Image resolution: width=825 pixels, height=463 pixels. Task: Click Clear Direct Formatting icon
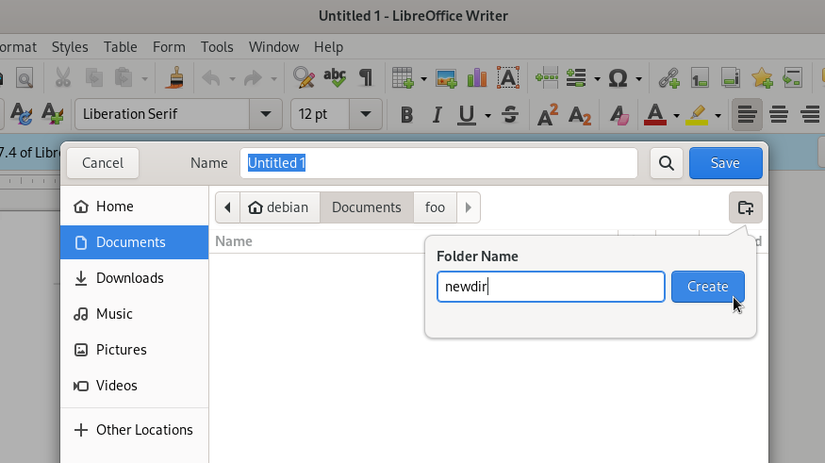coord(619,114)
